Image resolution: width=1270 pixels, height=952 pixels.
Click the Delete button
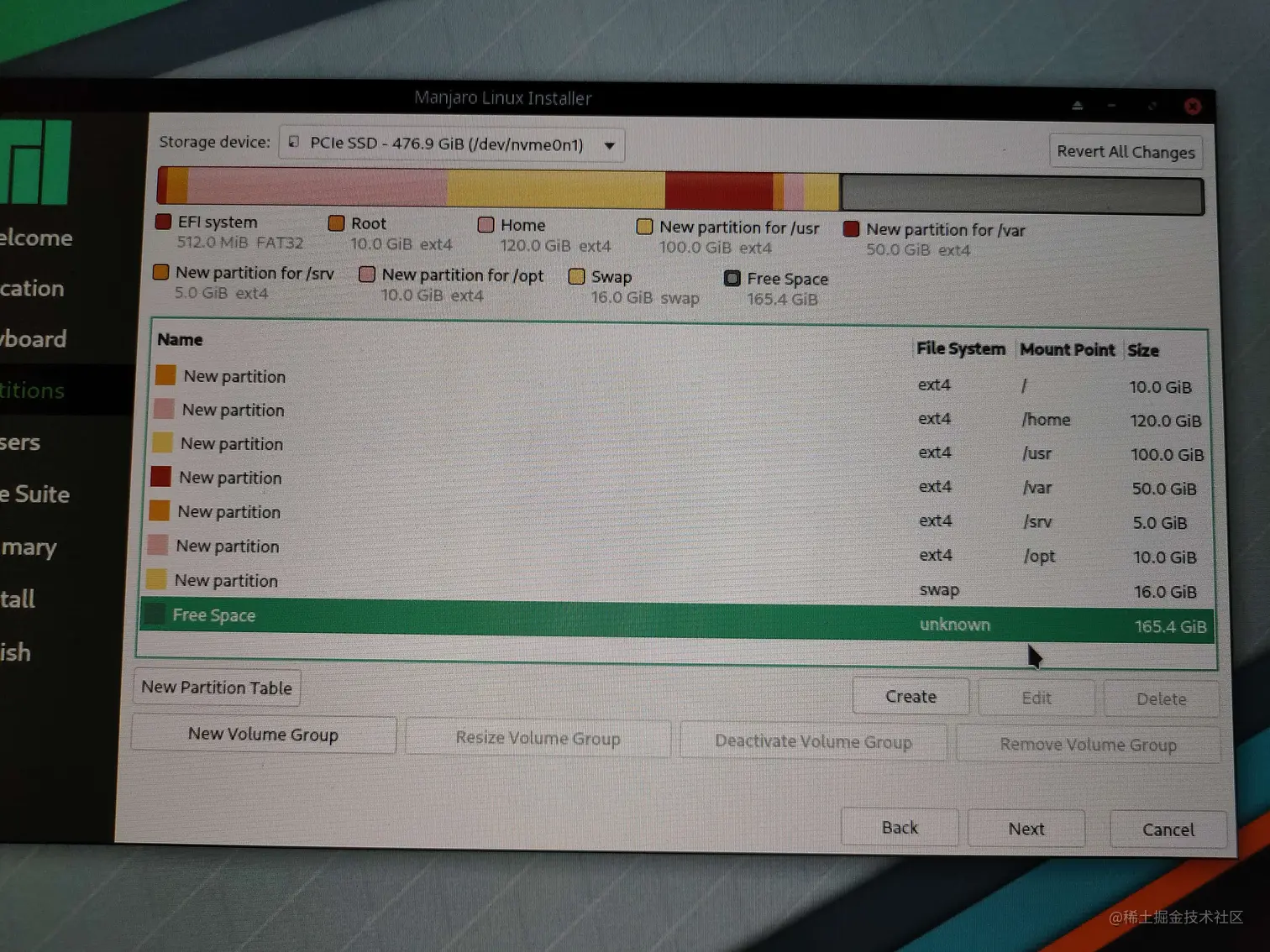[1161, 698]
